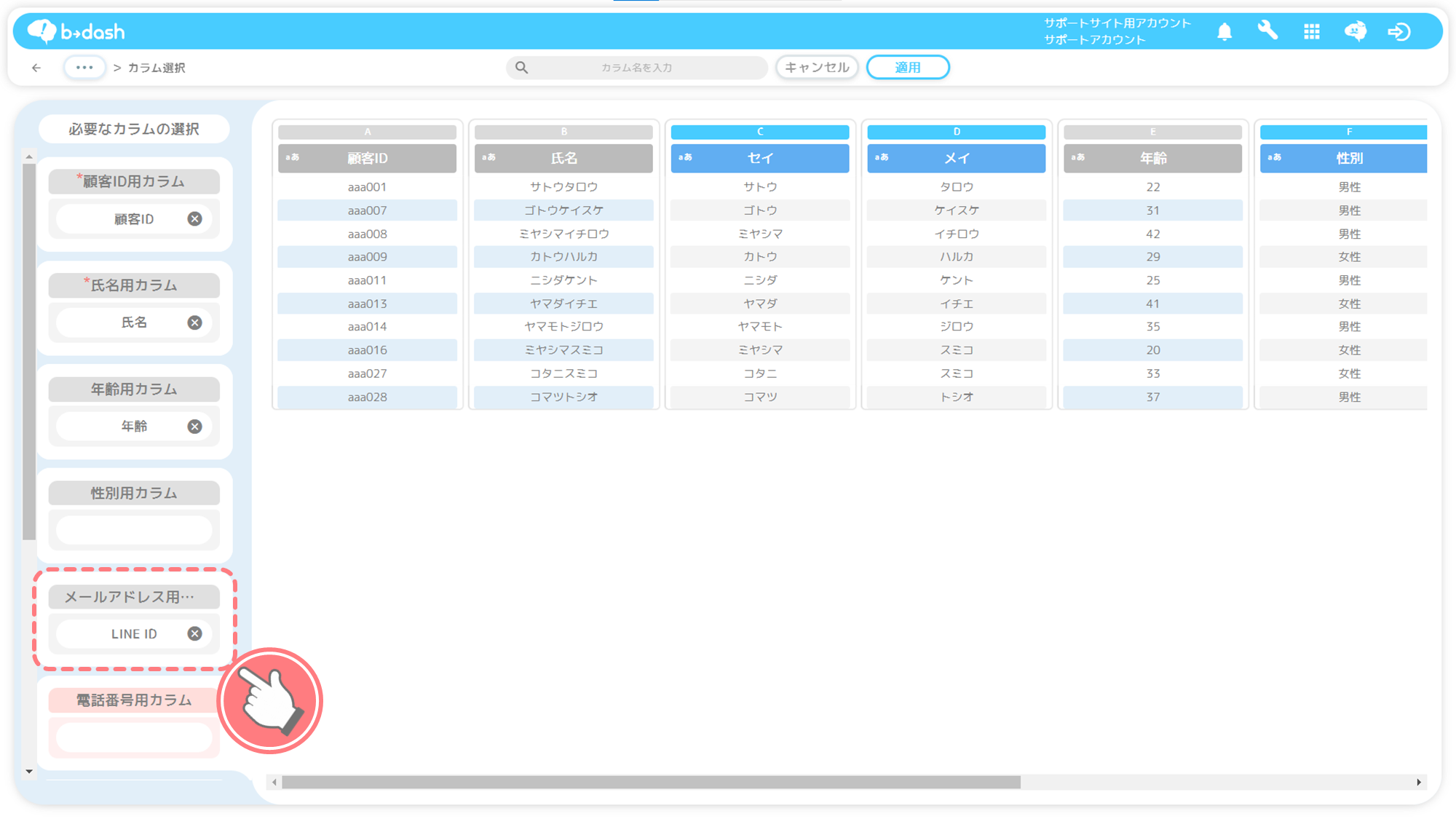Click the キャンセル button

coord(817,68)
